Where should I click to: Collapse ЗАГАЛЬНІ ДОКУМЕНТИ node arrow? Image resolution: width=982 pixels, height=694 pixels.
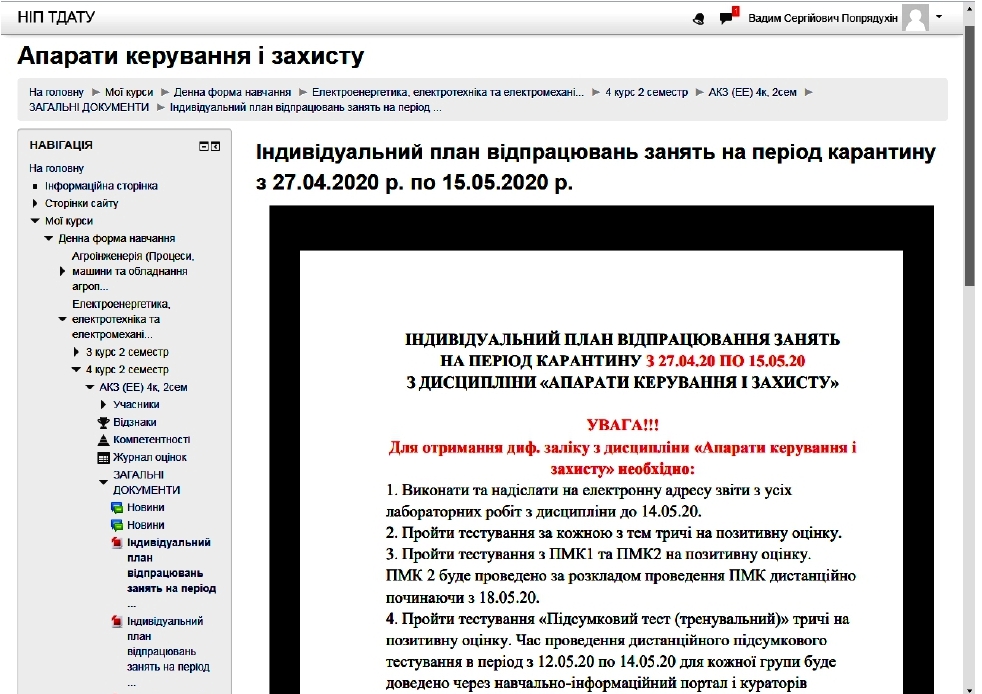pos(104,482)
